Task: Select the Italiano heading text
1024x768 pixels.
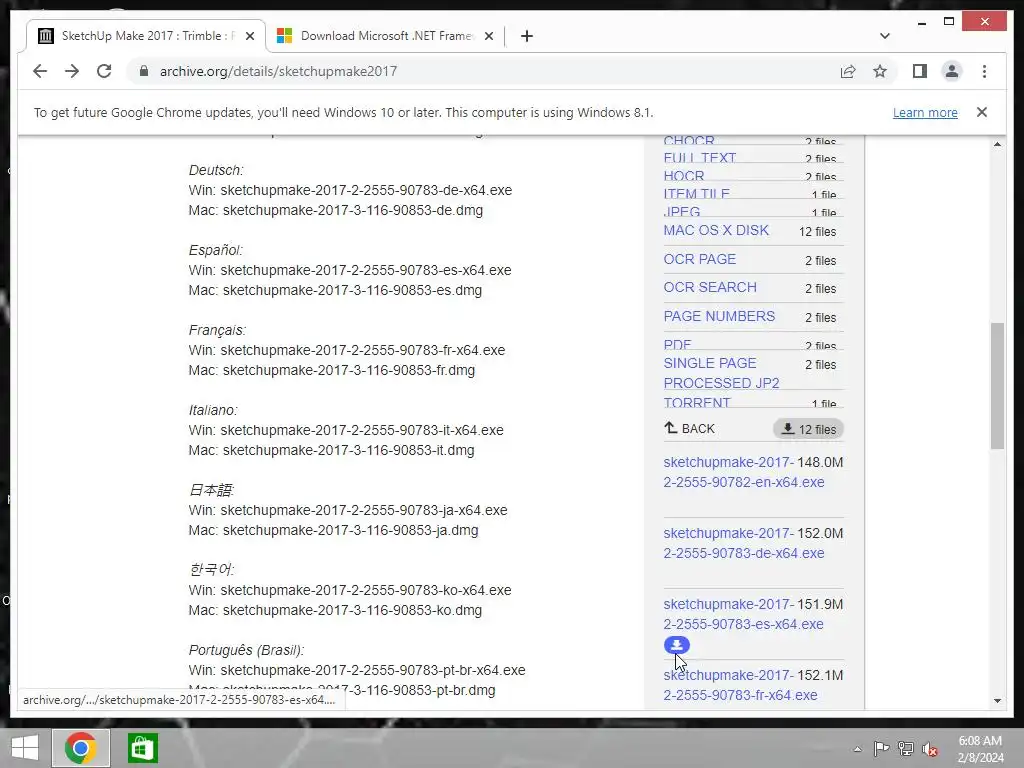Action: pos(213,410)
